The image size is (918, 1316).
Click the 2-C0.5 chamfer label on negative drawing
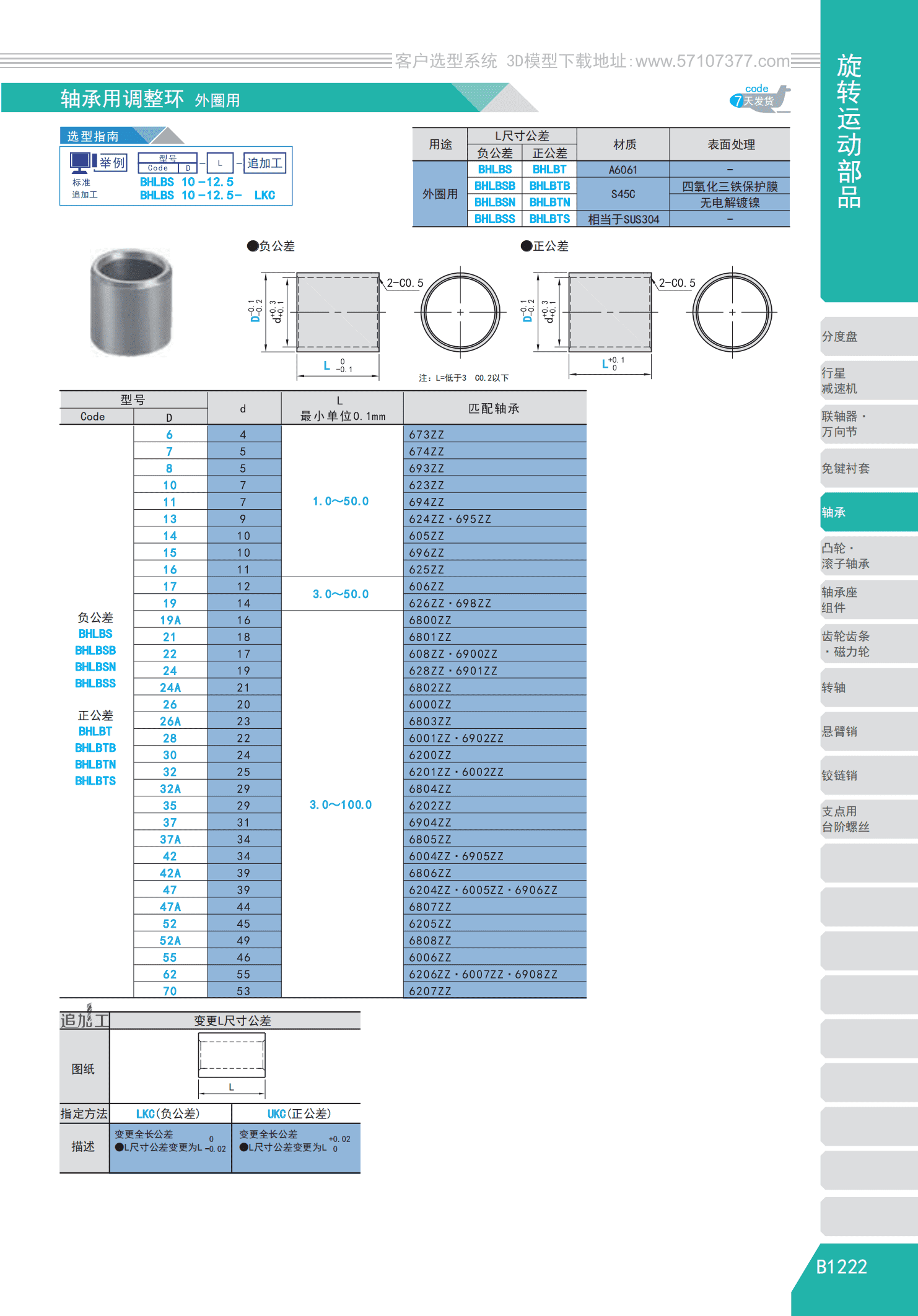click(405, 283)
